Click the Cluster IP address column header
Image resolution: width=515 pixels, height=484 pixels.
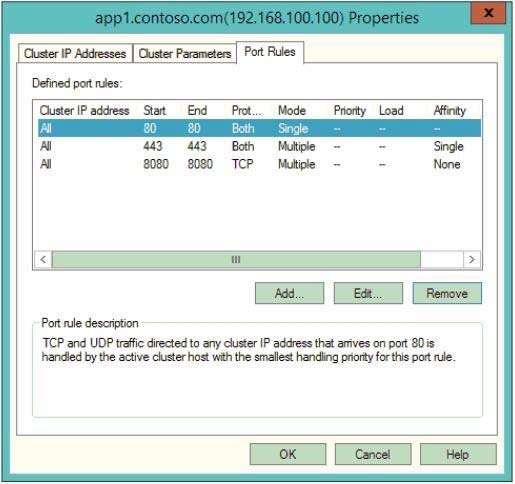click(85, 110)
